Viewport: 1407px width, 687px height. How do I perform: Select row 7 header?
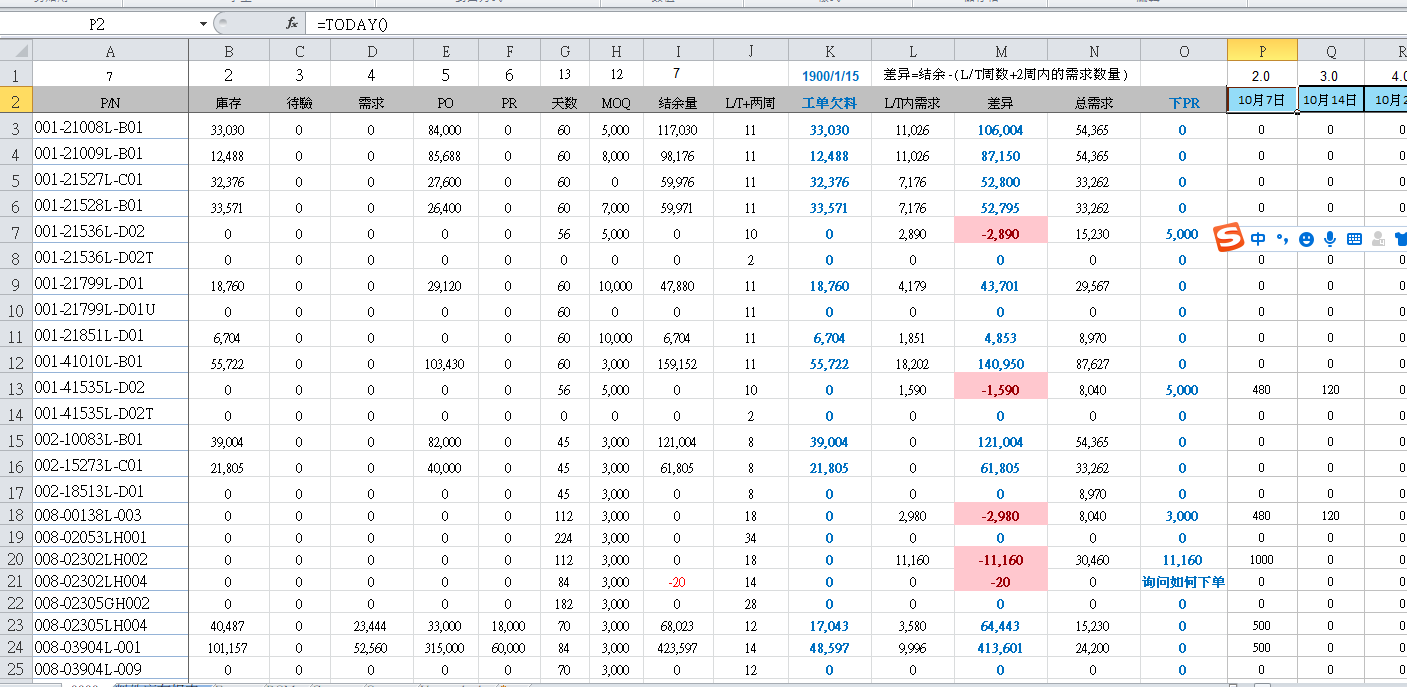pyautogui.click(x=16, y=233)
